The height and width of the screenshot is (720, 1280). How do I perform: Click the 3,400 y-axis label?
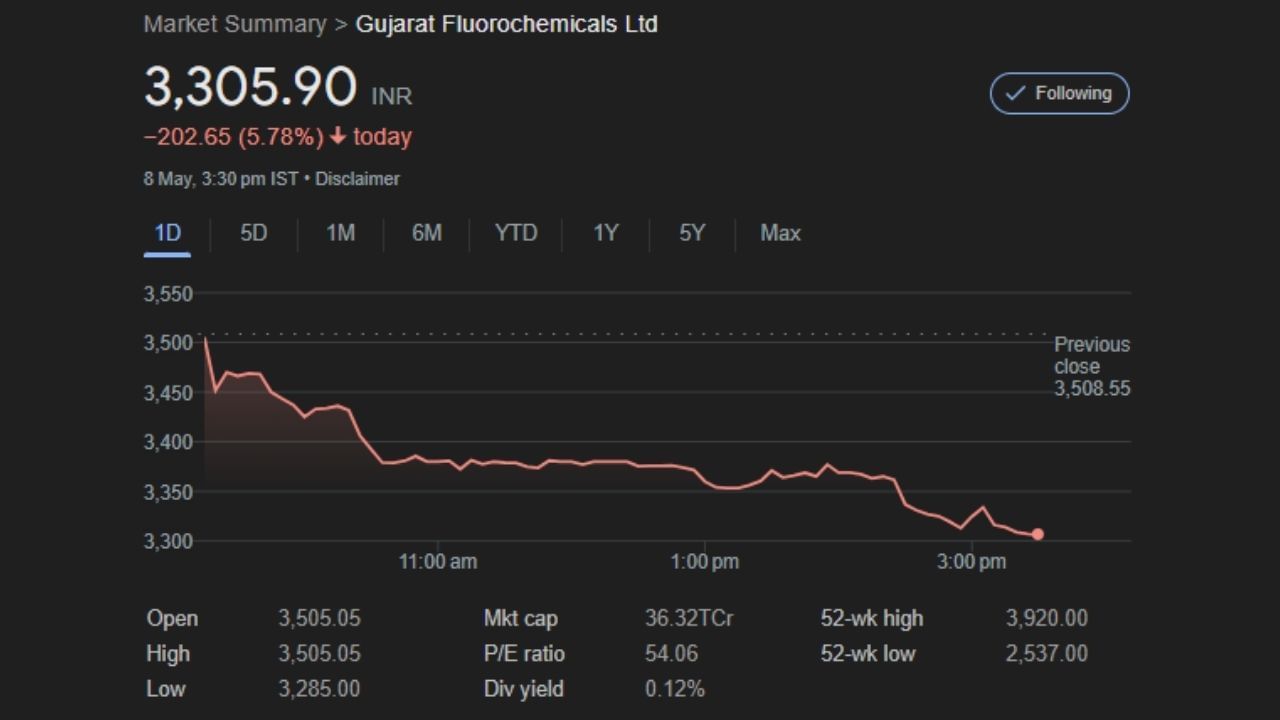tap(168, 442)
